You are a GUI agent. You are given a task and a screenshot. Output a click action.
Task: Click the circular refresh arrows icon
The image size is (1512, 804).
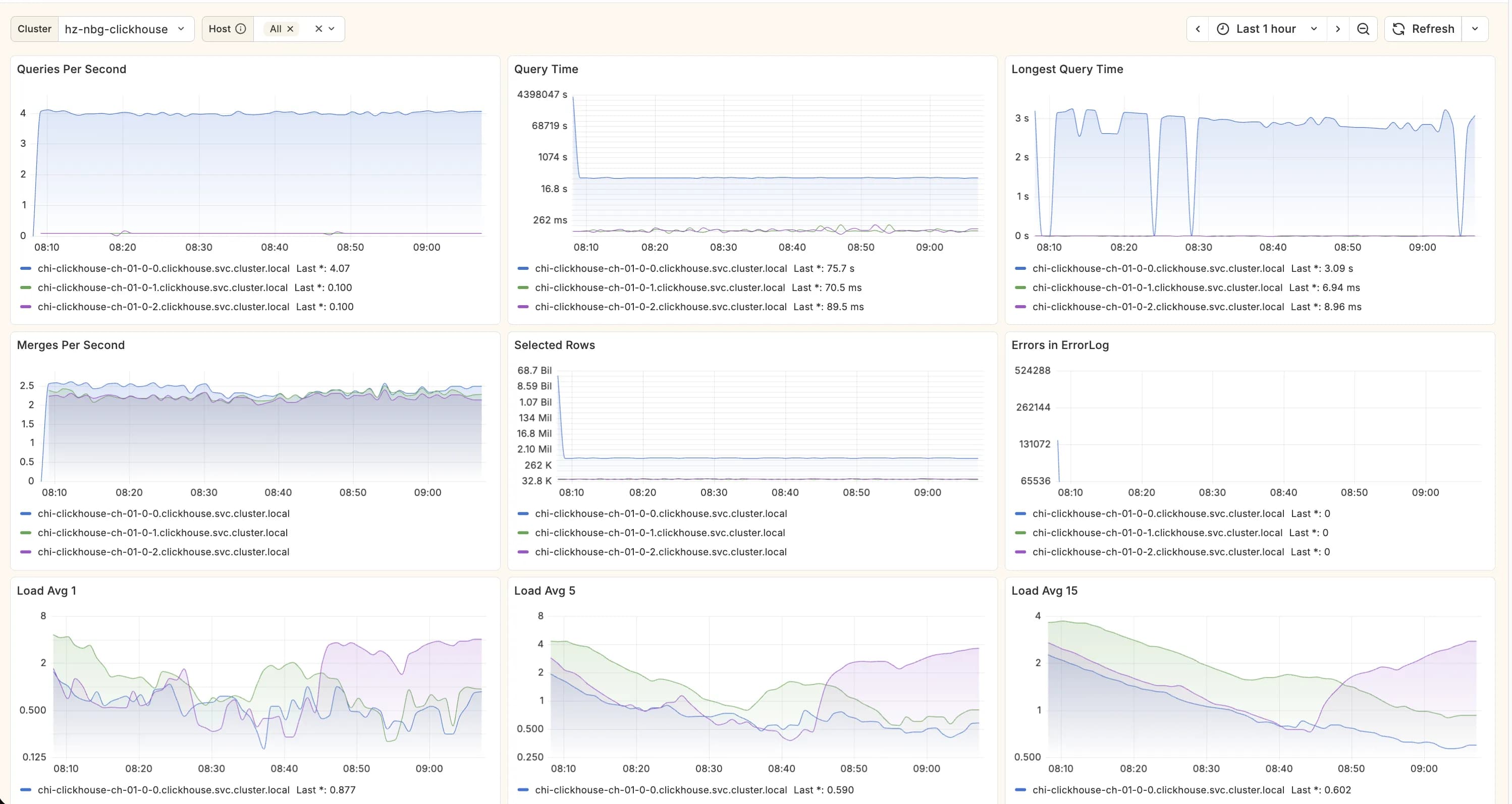coord(1399,28)
